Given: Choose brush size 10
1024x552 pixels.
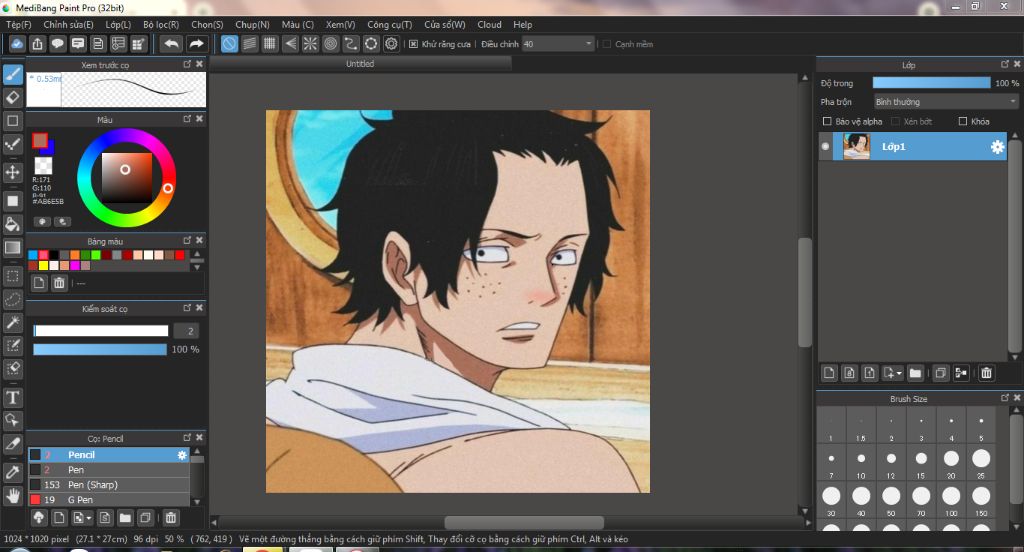Looking at the screenshot, I should (x=861, y=463).
